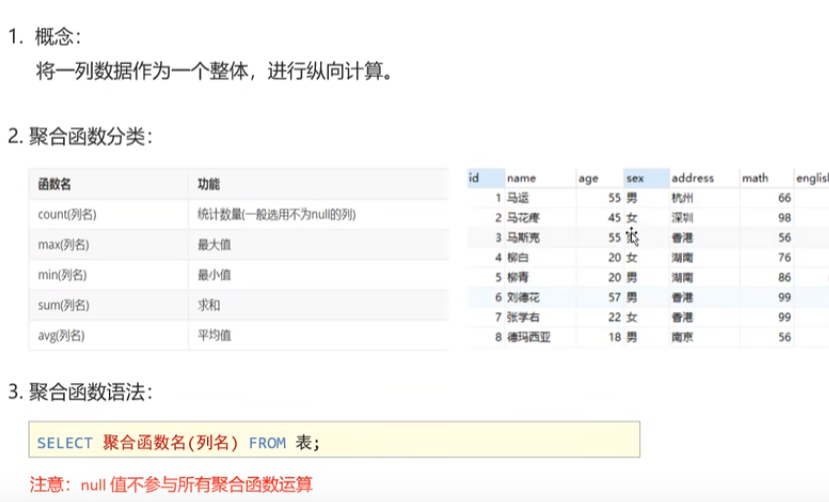Click the cut-off "english" column header
This screenshot has height=502, width=829.
click(x=812, y=179)
